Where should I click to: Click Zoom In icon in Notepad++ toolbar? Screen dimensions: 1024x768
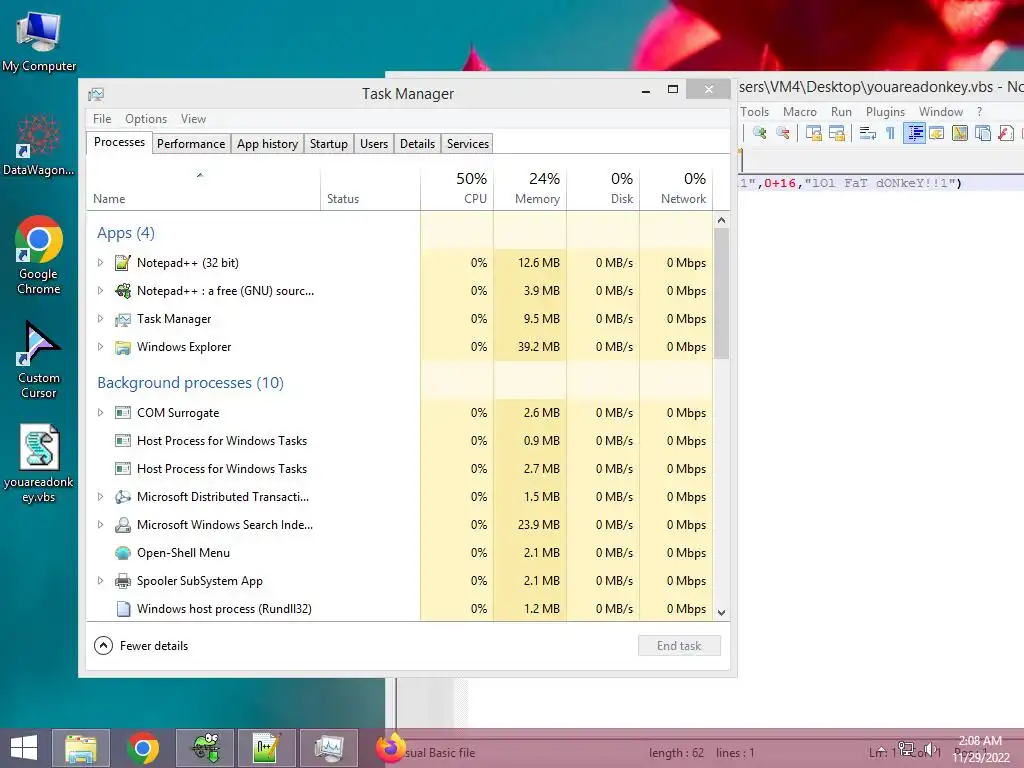pyautogui.click(x=759, y=133)
